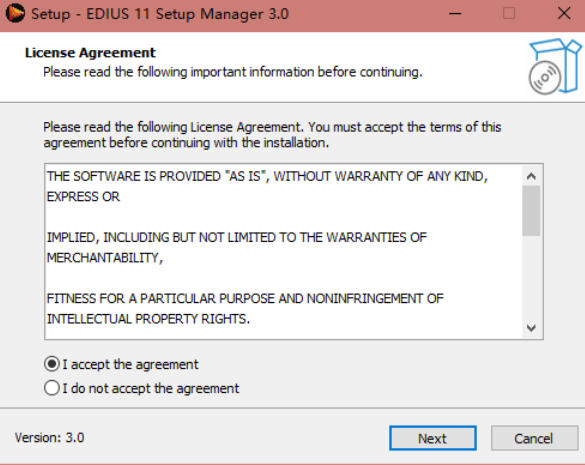585x465 pixels.
Task: Click the 'I do not accept the agreement' label text
Action: (150, 388)
